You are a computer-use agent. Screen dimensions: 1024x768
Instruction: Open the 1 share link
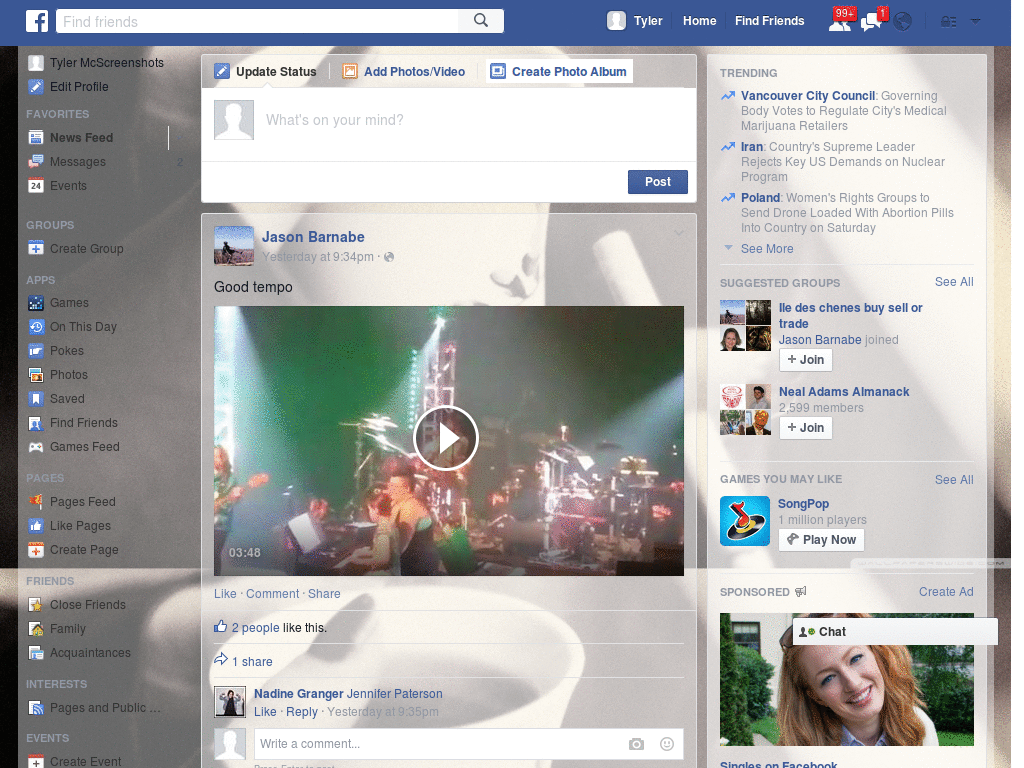[252, 662]
